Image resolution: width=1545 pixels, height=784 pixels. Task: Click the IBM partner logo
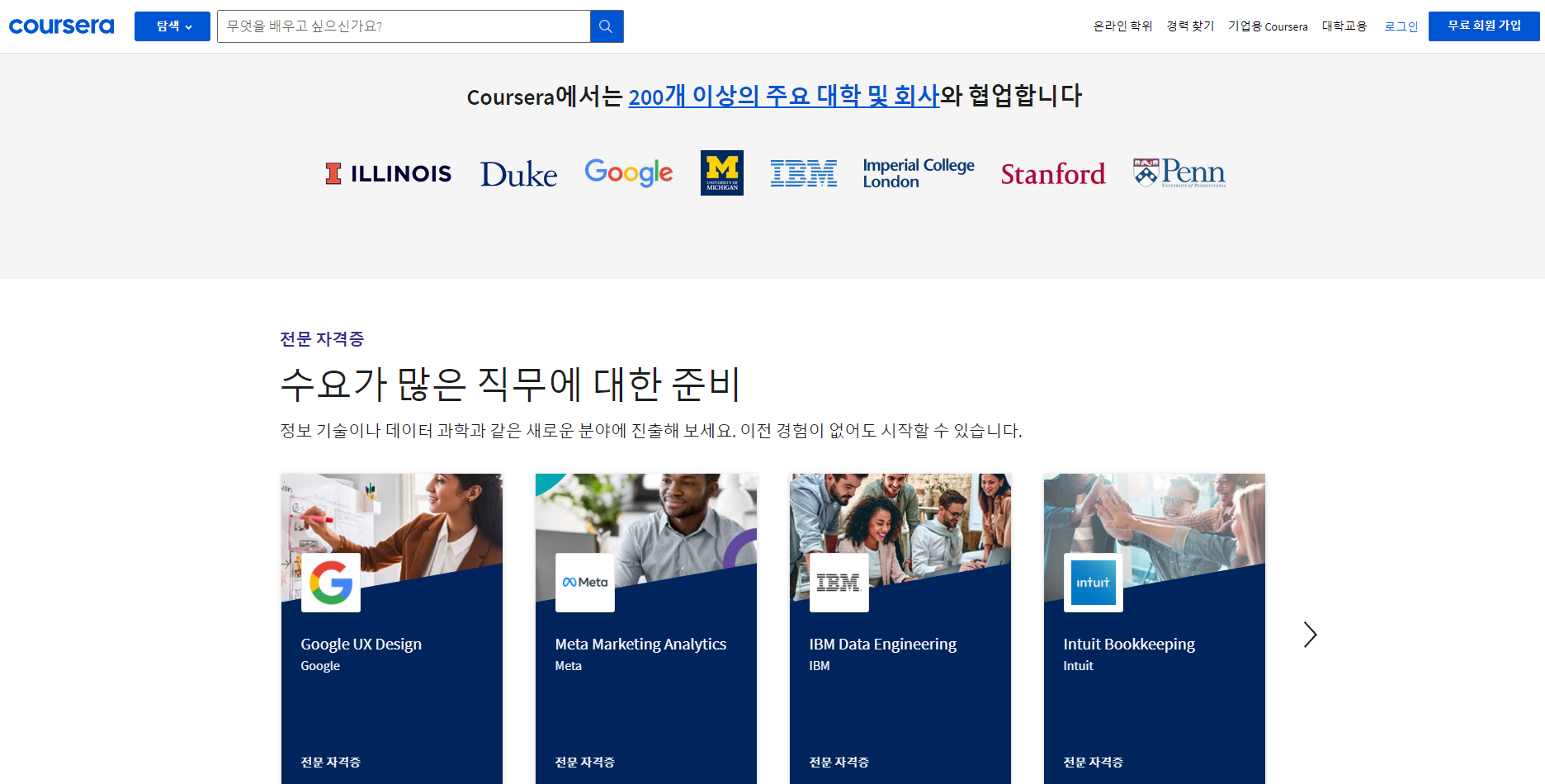pos(804,173)
